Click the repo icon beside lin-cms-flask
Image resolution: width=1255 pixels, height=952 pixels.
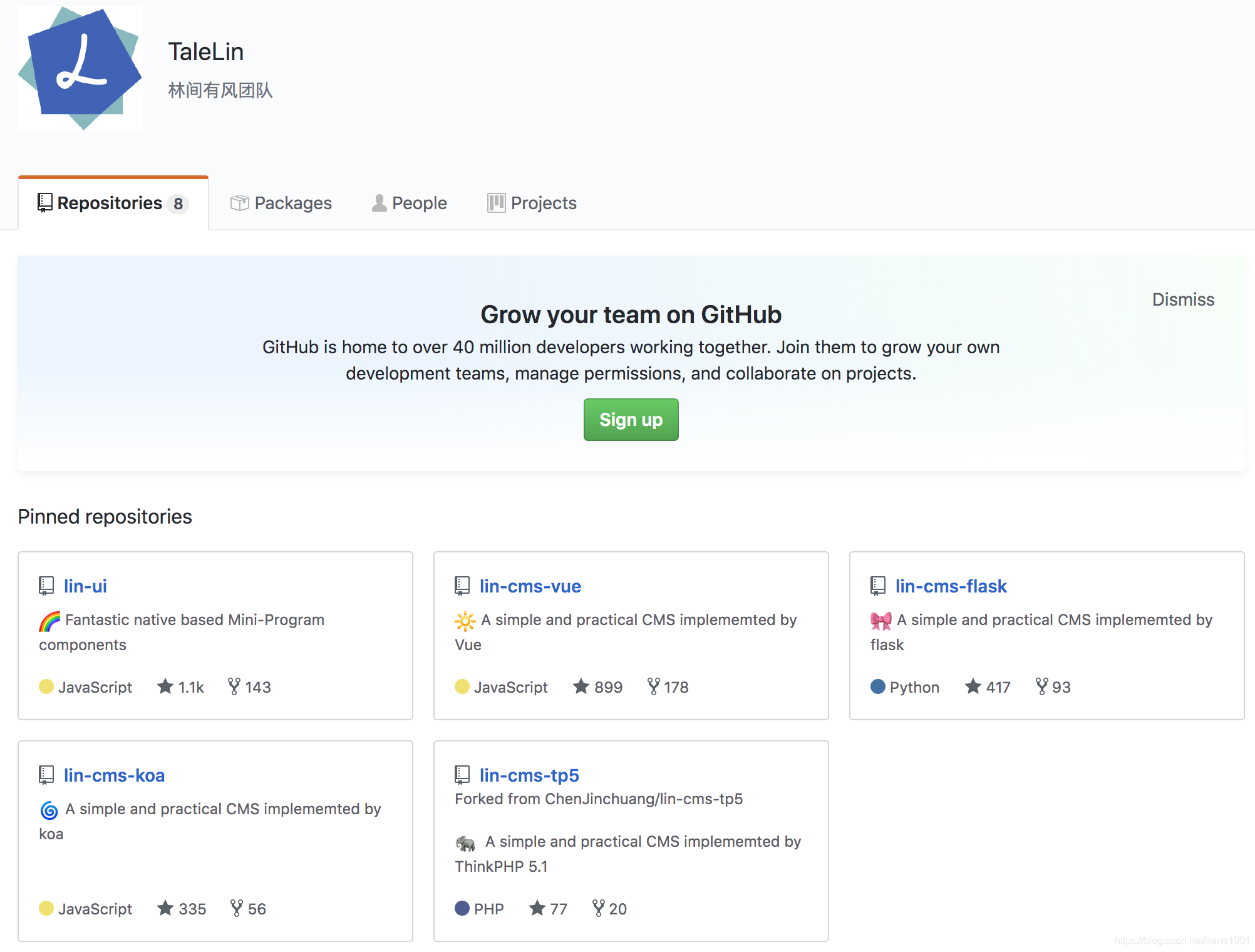878,586
